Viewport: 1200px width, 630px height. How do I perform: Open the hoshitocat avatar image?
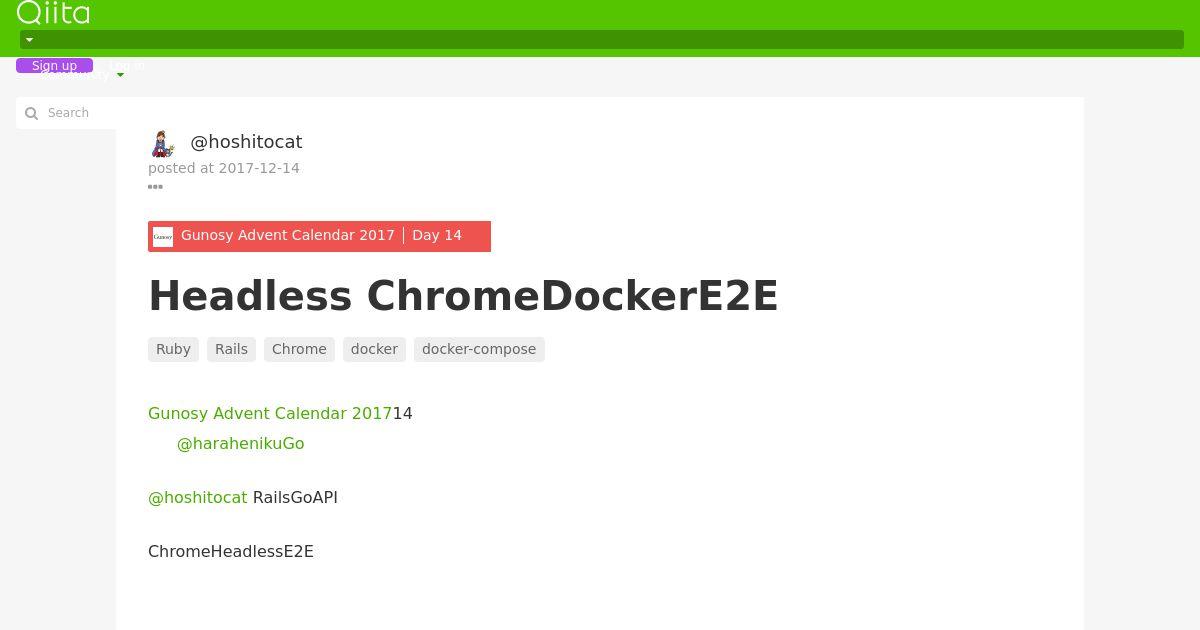[163, 143]
